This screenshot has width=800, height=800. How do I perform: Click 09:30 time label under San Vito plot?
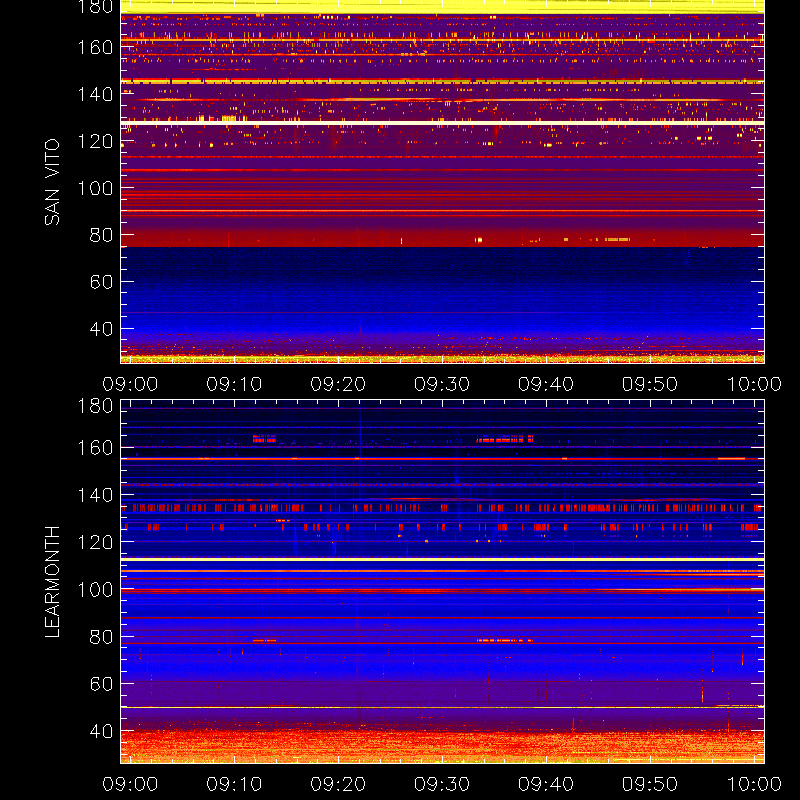[x=442, y=384]
